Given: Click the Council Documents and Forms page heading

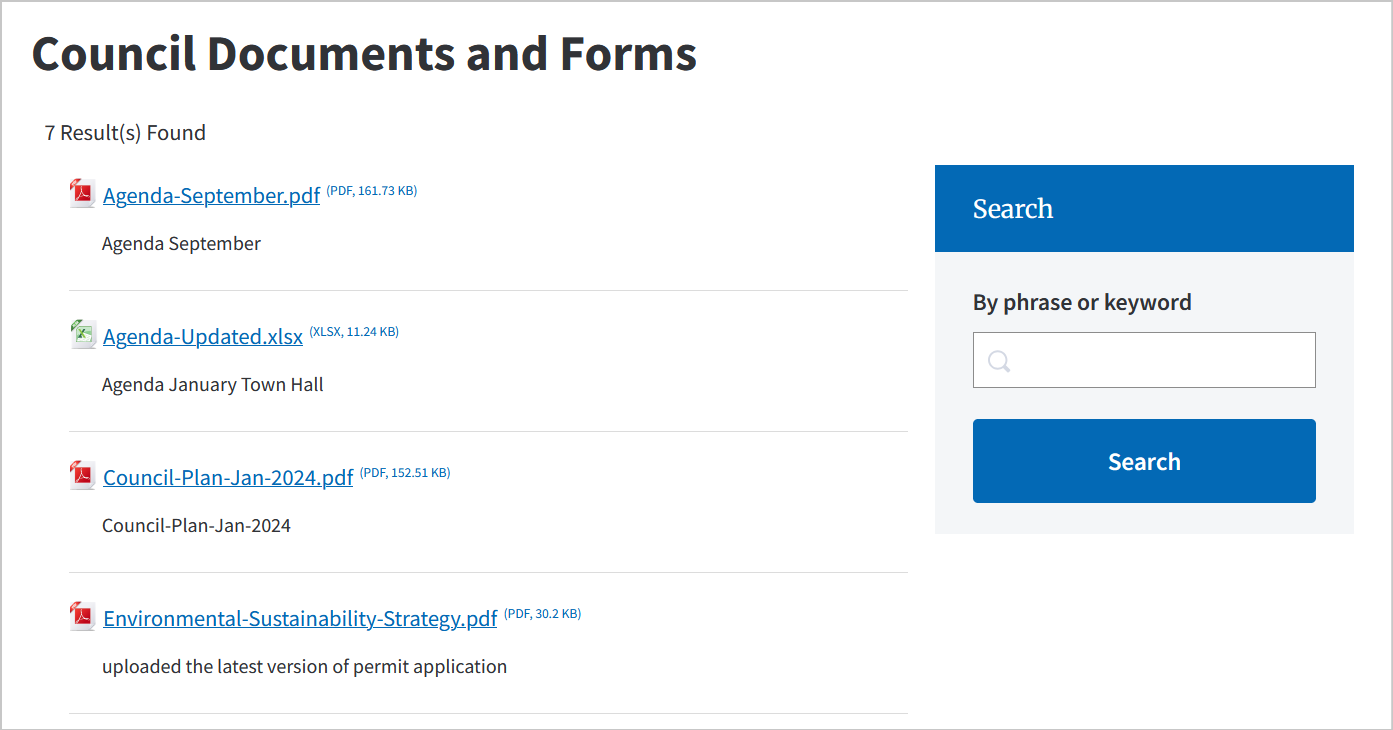Looking at the screenshot, I should (x=364, y=54).
